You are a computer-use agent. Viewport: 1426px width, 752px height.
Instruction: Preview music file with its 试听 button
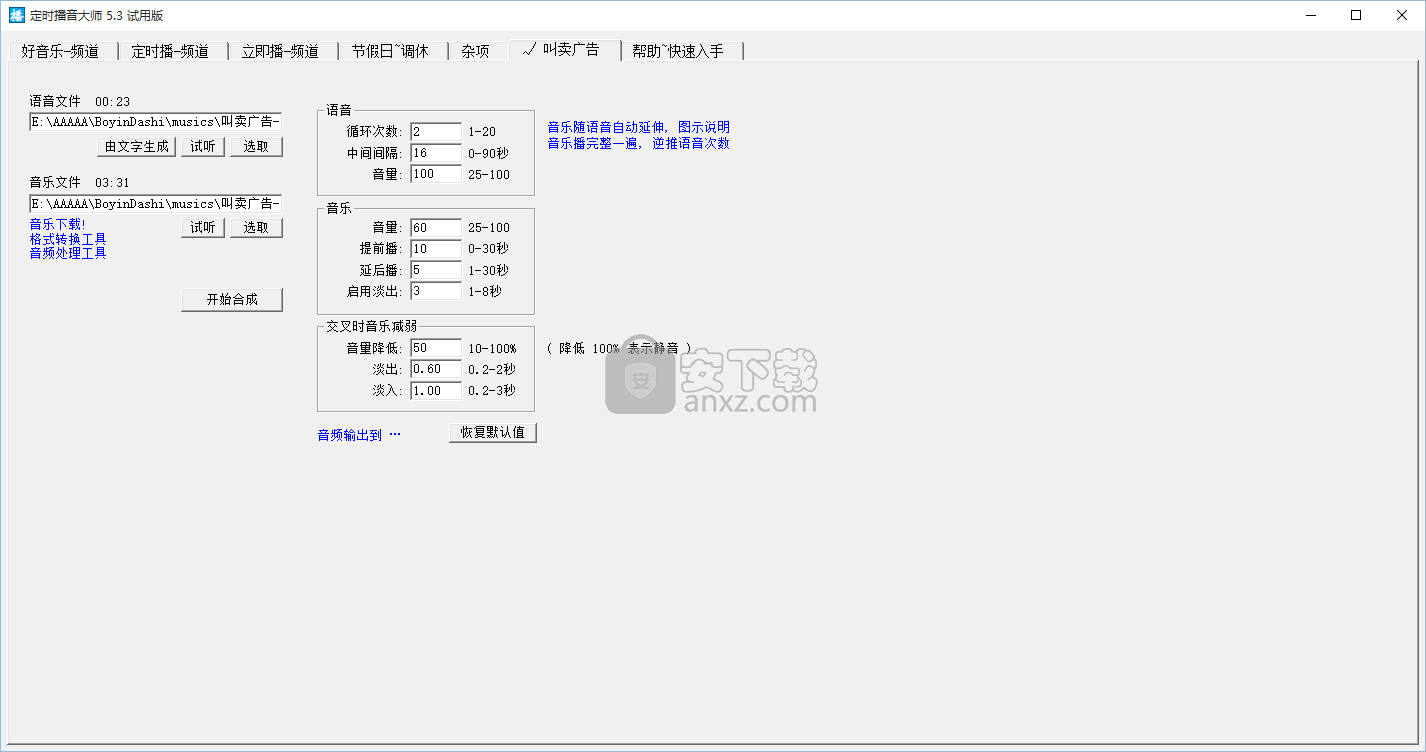click(x=203, y=227)
